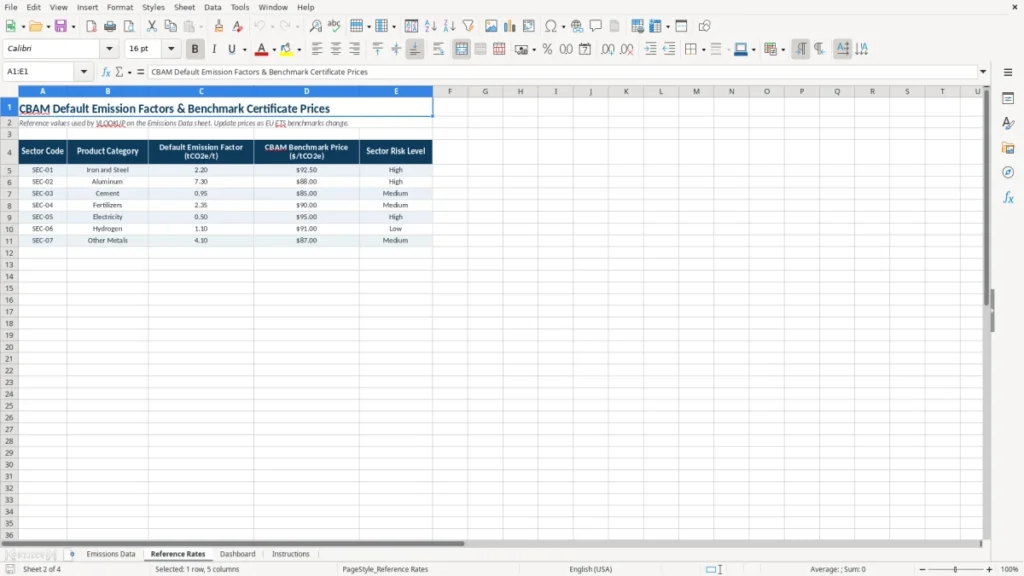The image size is (1024, 576).
Task: Click the Print icon
Action: [x=110, y=26]
